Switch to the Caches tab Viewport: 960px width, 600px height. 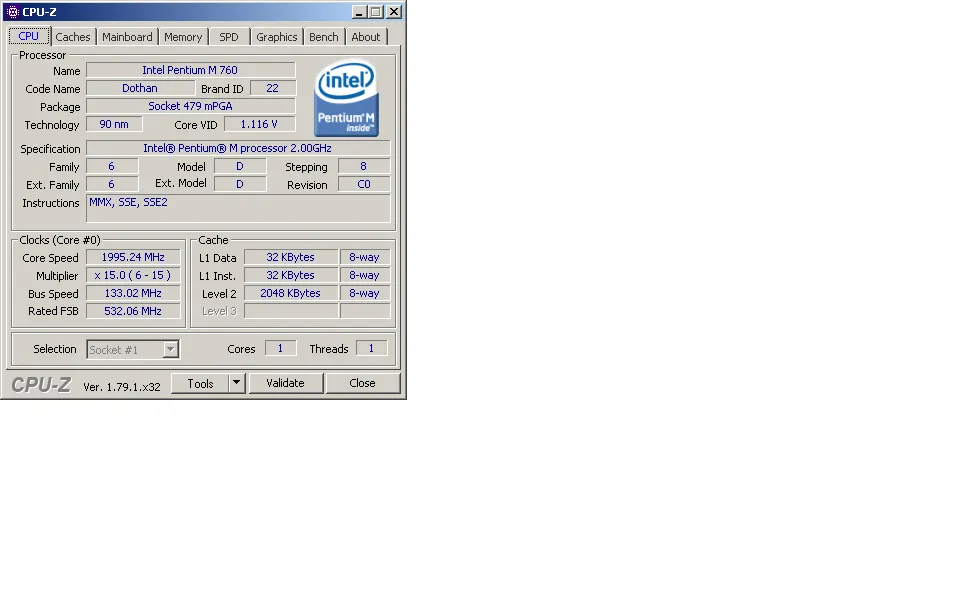tap(73, 37)
